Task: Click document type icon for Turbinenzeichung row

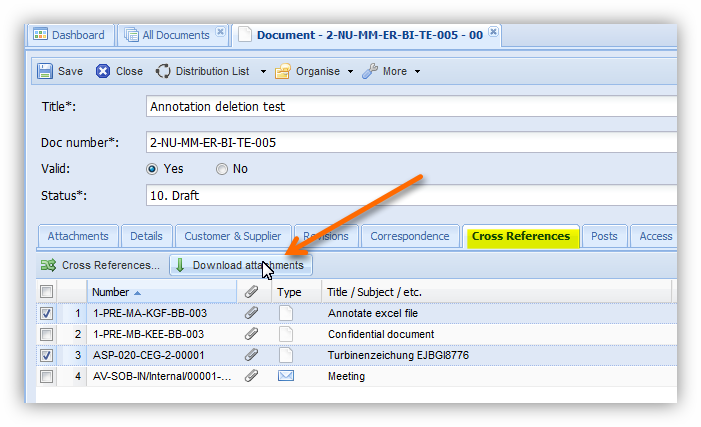Action: pos(286,355)
